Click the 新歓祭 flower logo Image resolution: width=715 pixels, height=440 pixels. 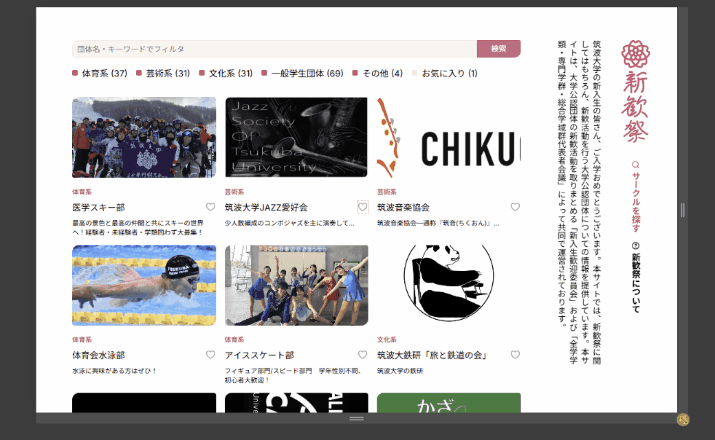point(635,54)
